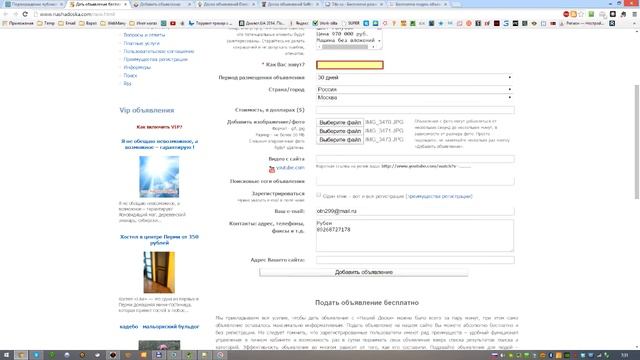Click the page vertical scrollbar thumb
The image size is (640, 360).
(636, 142)
